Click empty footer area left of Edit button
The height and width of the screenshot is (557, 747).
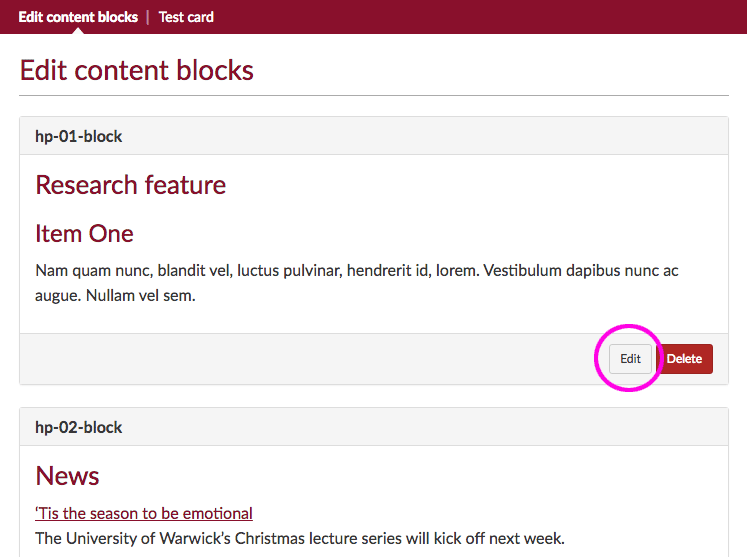pyautogui.click(x=300, y=359)
